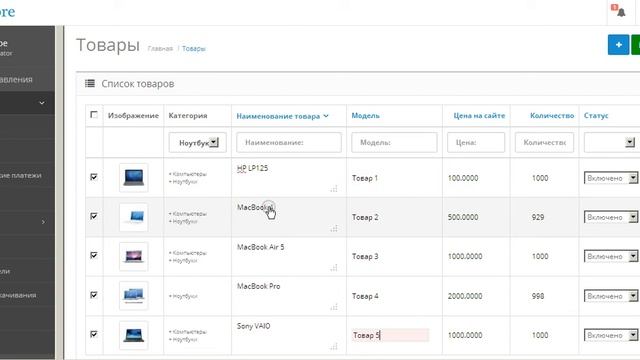Image resolution: width=640 pixels, height=360 pixels.
Task: Click price value 500.0000
Action: 463,217
